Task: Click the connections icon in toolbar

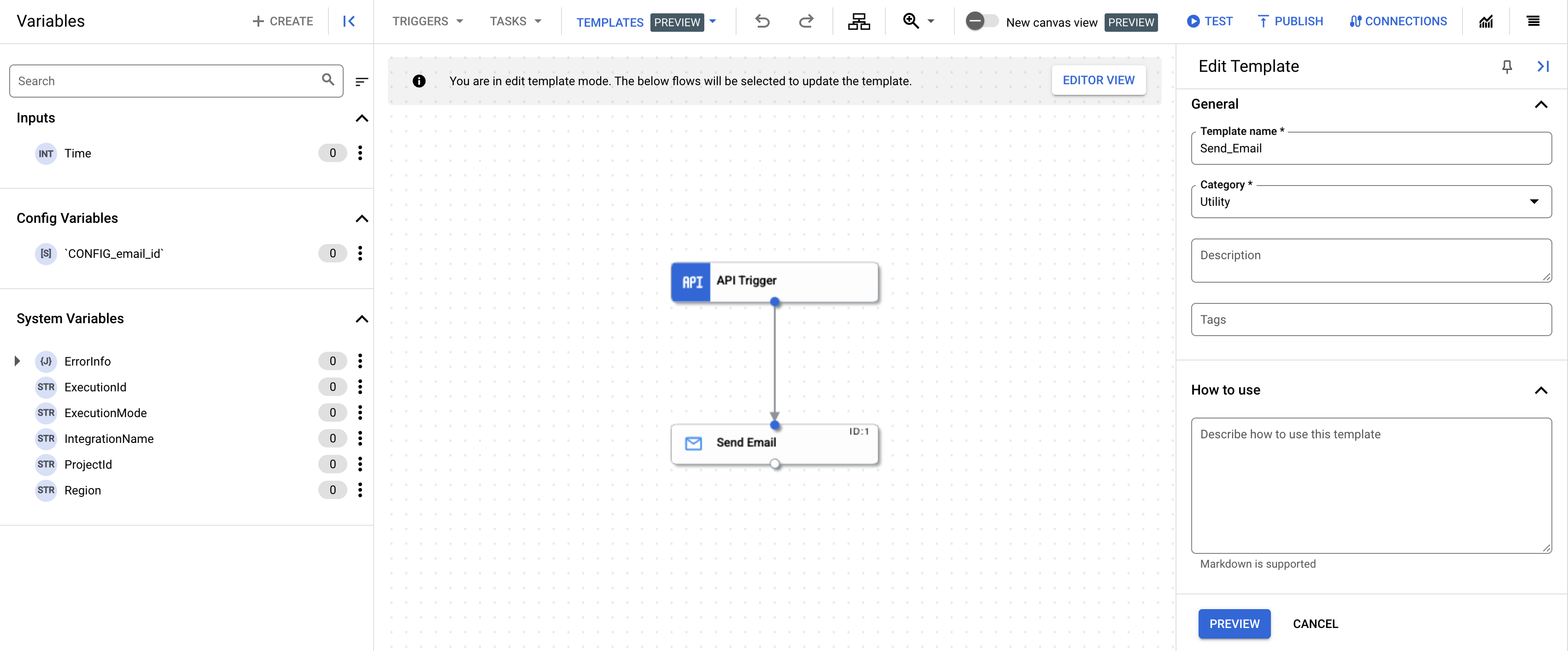Action: pyautogui.click(x=1398, y=21)
